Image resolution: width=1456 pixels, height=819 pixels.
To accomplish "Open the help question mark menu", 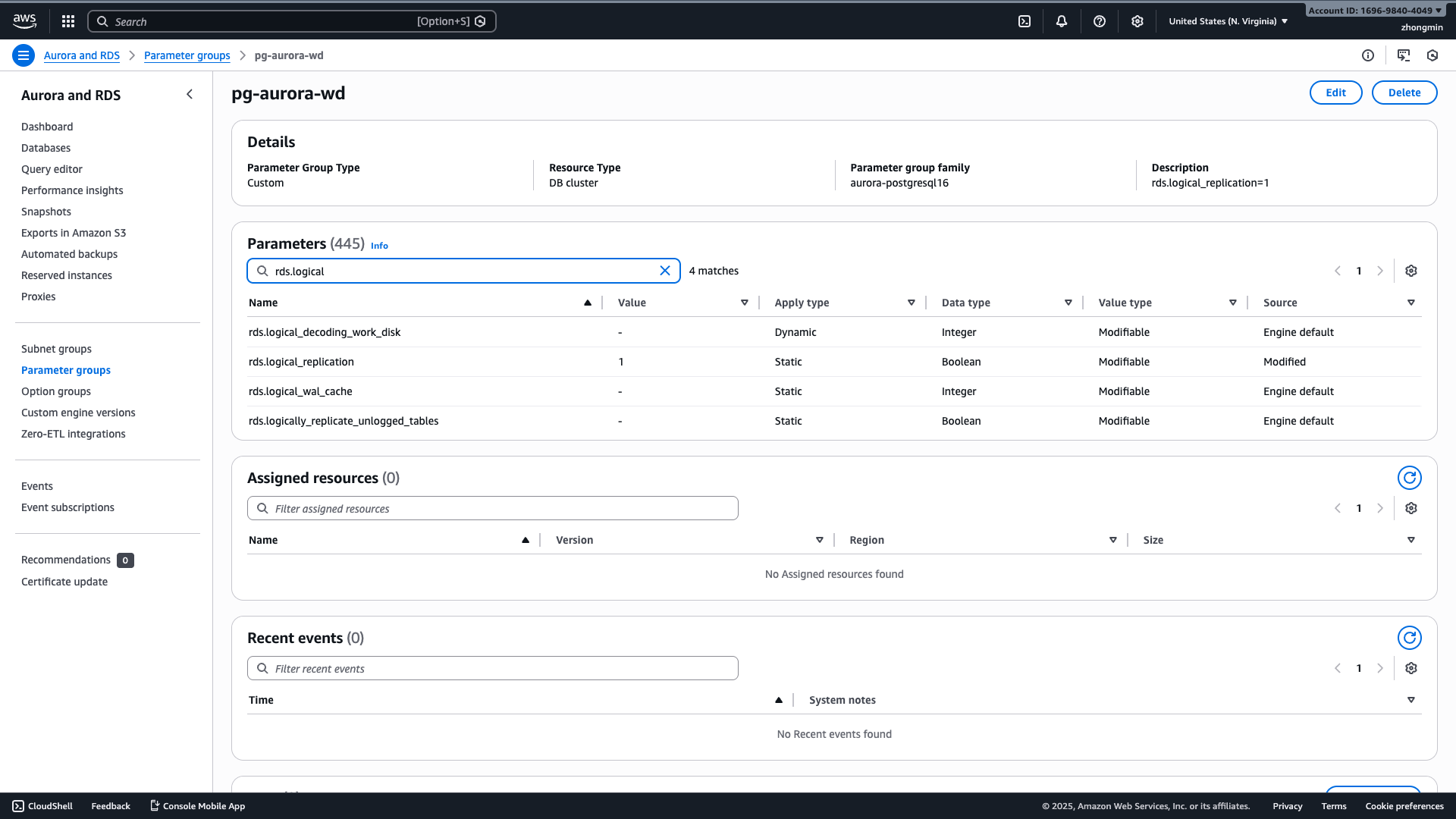I will coord(1100,21).
